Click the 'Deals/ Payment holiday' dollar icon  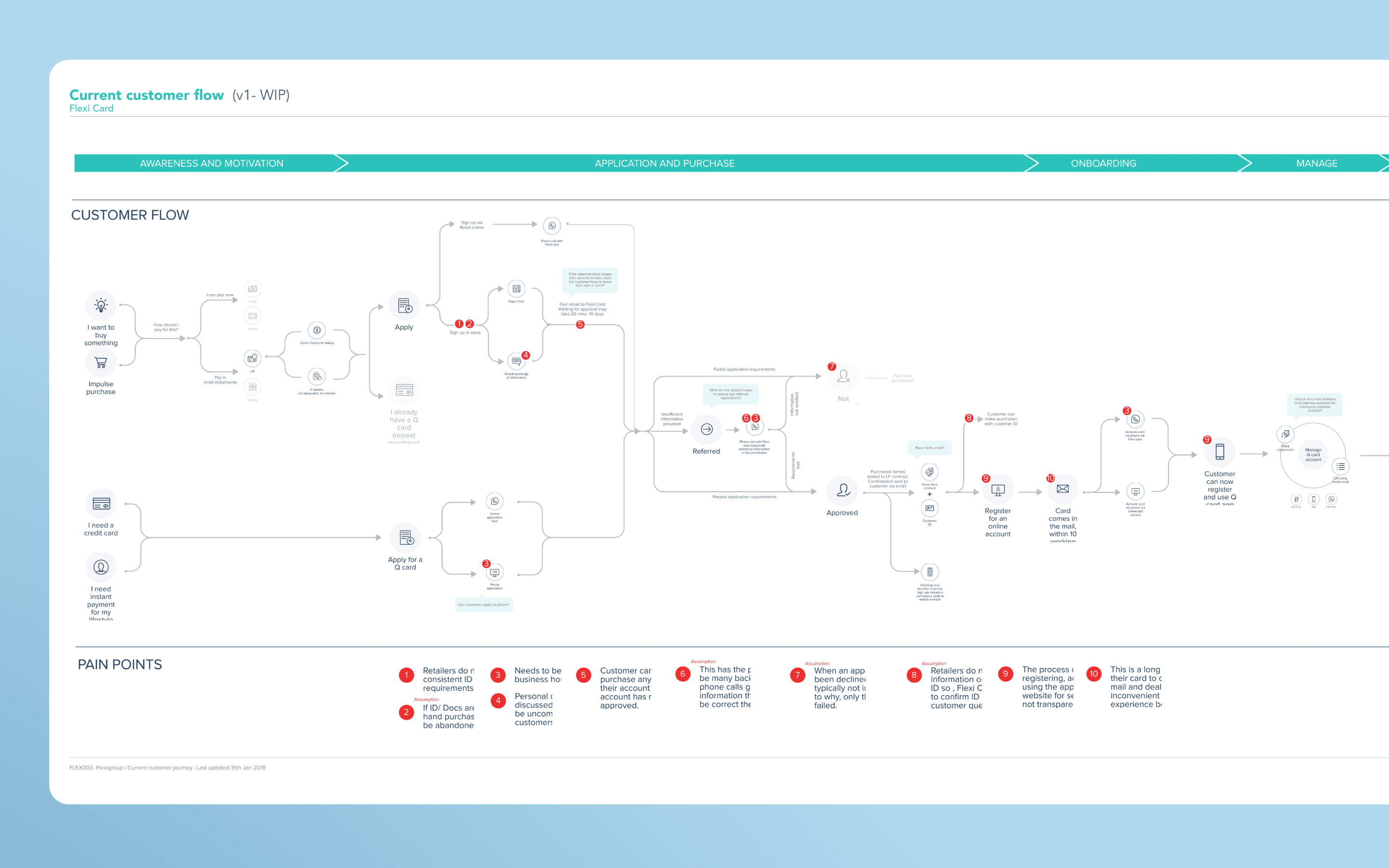(x=317, y=330)
